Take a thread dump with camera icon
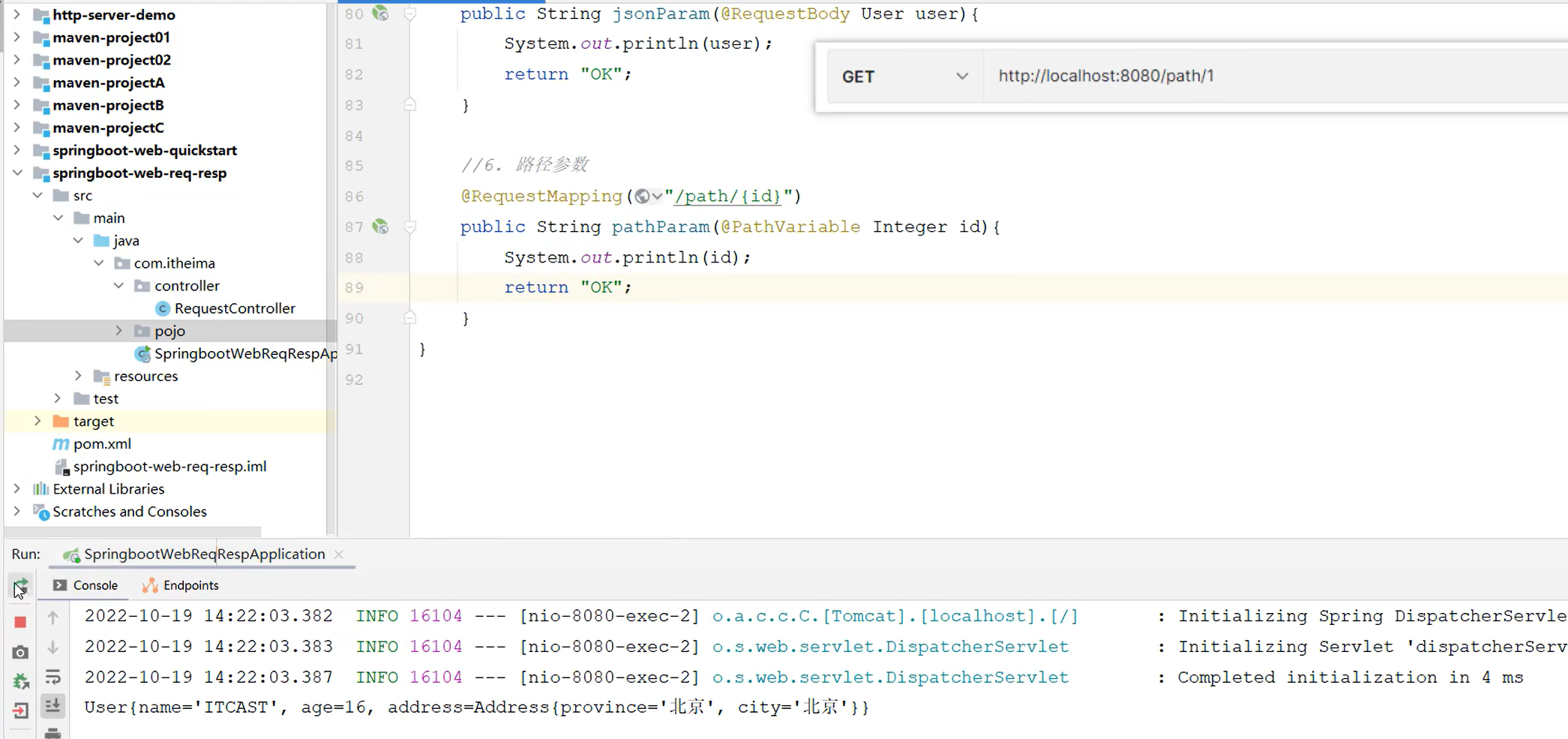 coord(20,652)
